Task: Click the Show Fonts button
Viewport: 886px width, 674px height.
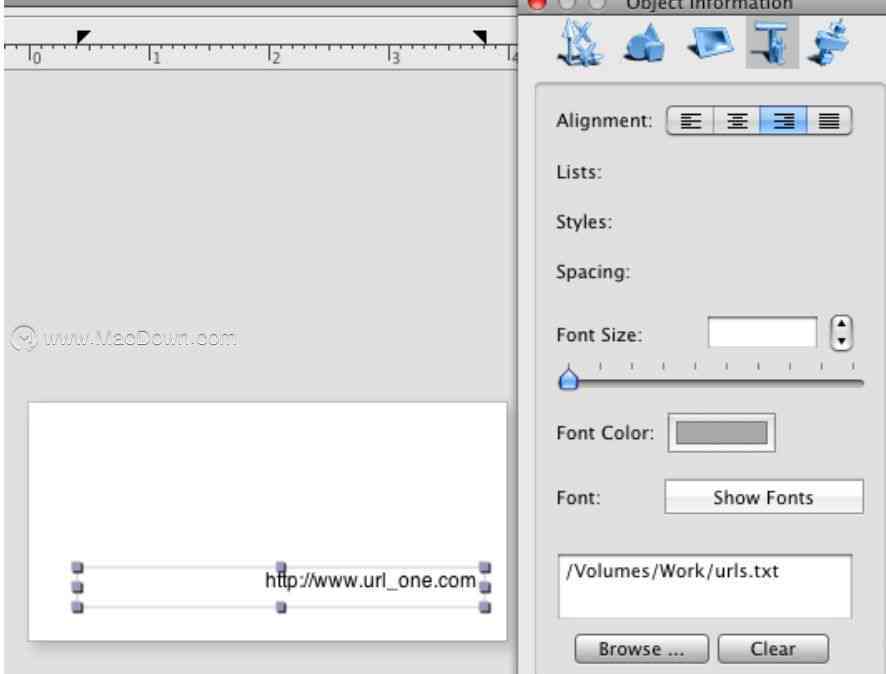Action: pyautogui.click(x=764, y=497)
